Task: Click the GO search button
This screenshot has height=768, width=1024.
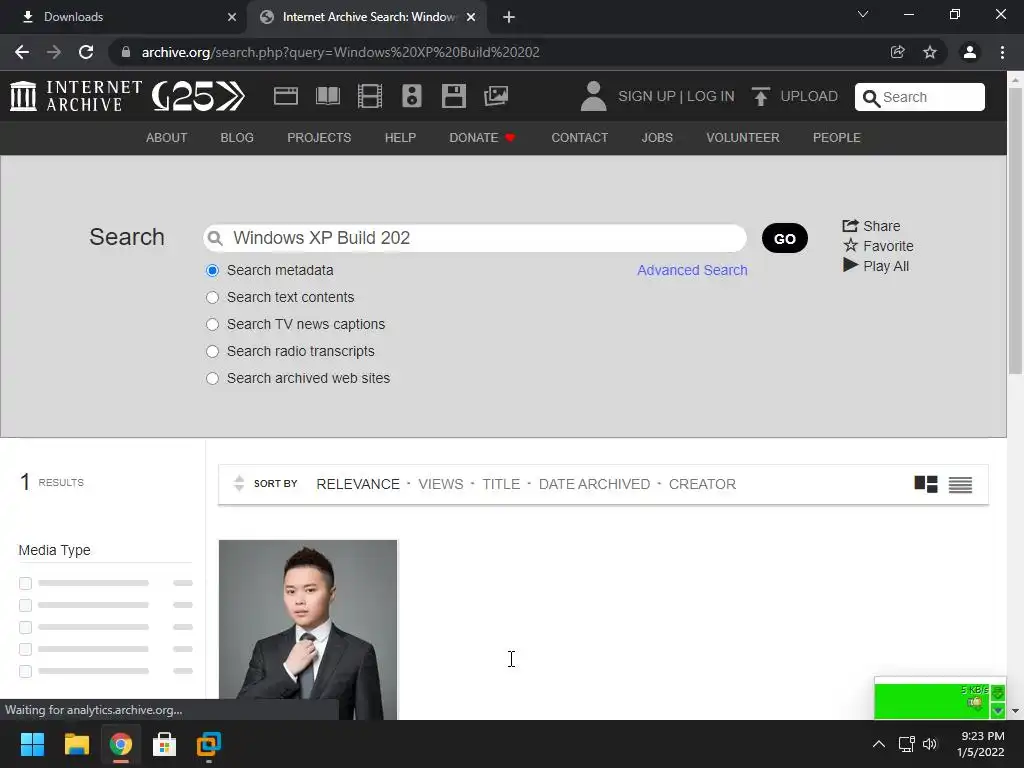Action: [784, 238]
